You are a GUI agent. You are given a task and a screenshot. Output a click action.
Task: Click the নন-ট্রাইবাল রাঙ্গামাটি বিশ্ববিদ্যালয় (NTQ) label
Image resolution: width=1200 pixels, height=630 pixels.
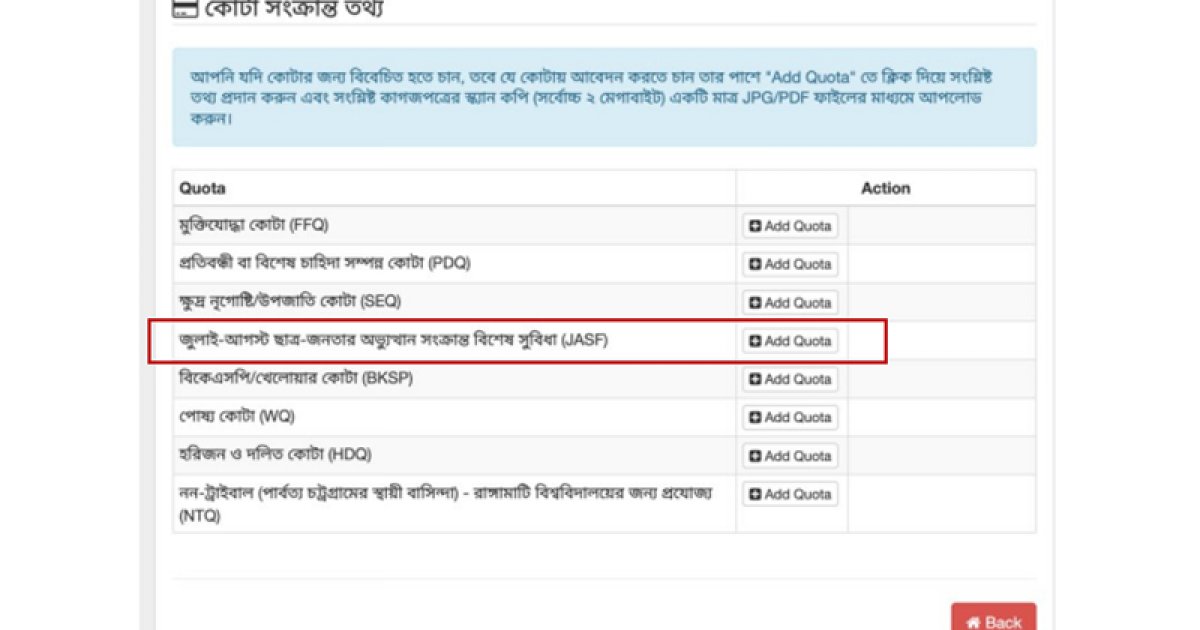tap(446, 505)
